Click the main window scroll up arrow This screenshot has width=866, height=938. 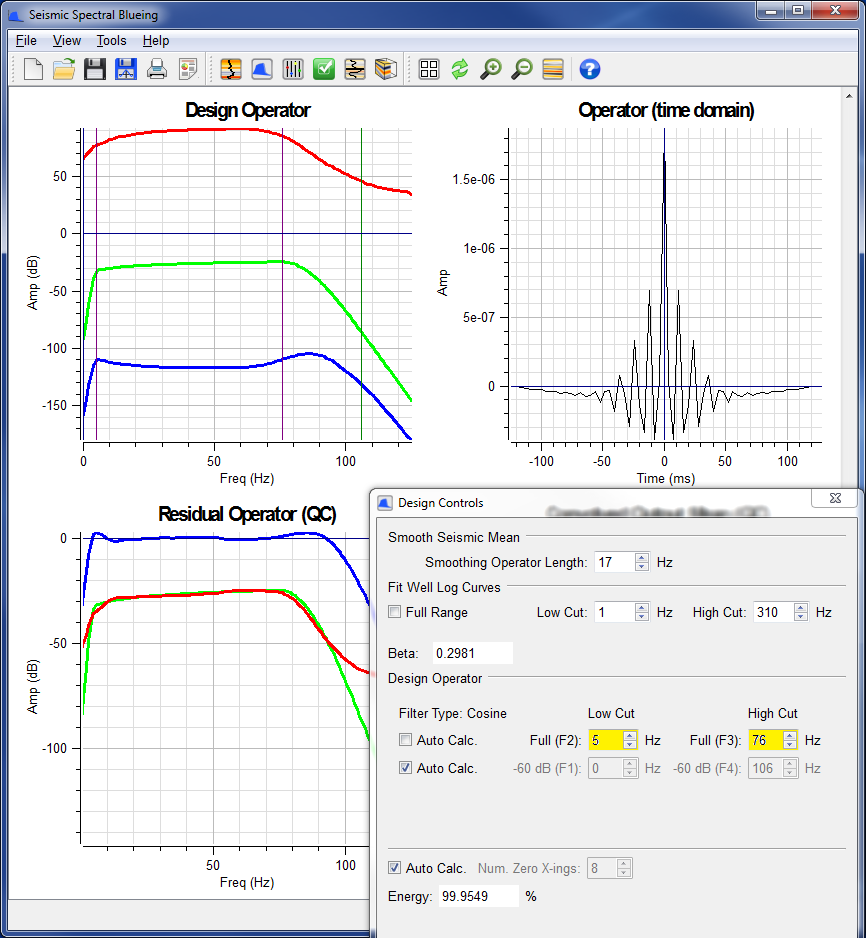(849, 96)
